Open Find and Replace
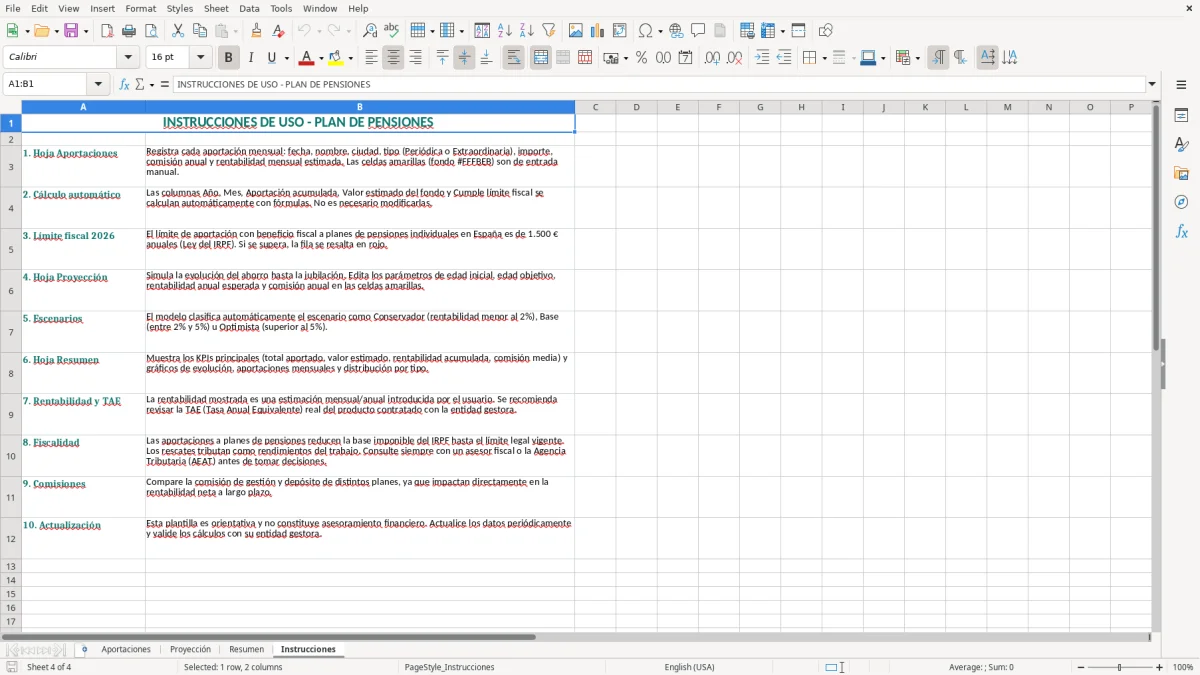This screenshot has width=1200, height=675. (x=370, y=31)
